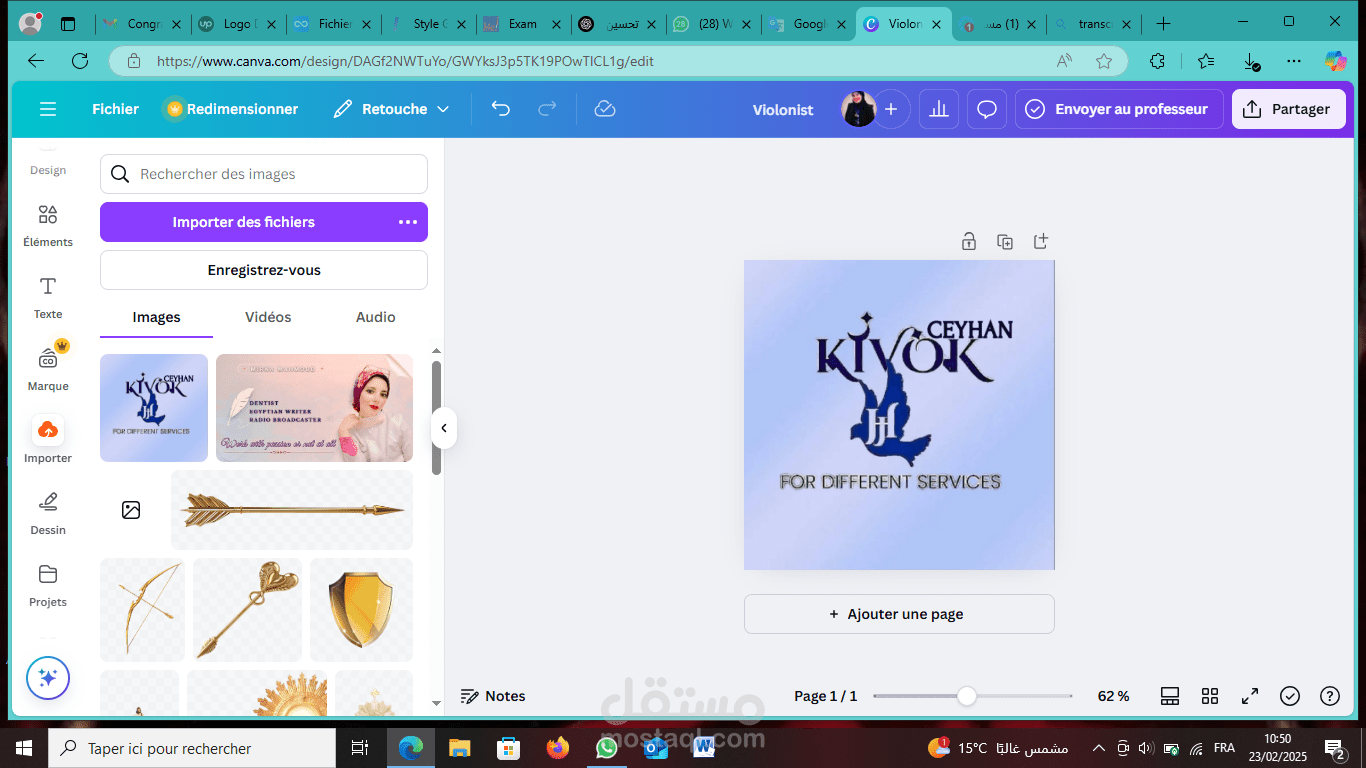The image size is (1366, 768).
Task: Open the Fichier menu
Action: (x=115, y=109)
